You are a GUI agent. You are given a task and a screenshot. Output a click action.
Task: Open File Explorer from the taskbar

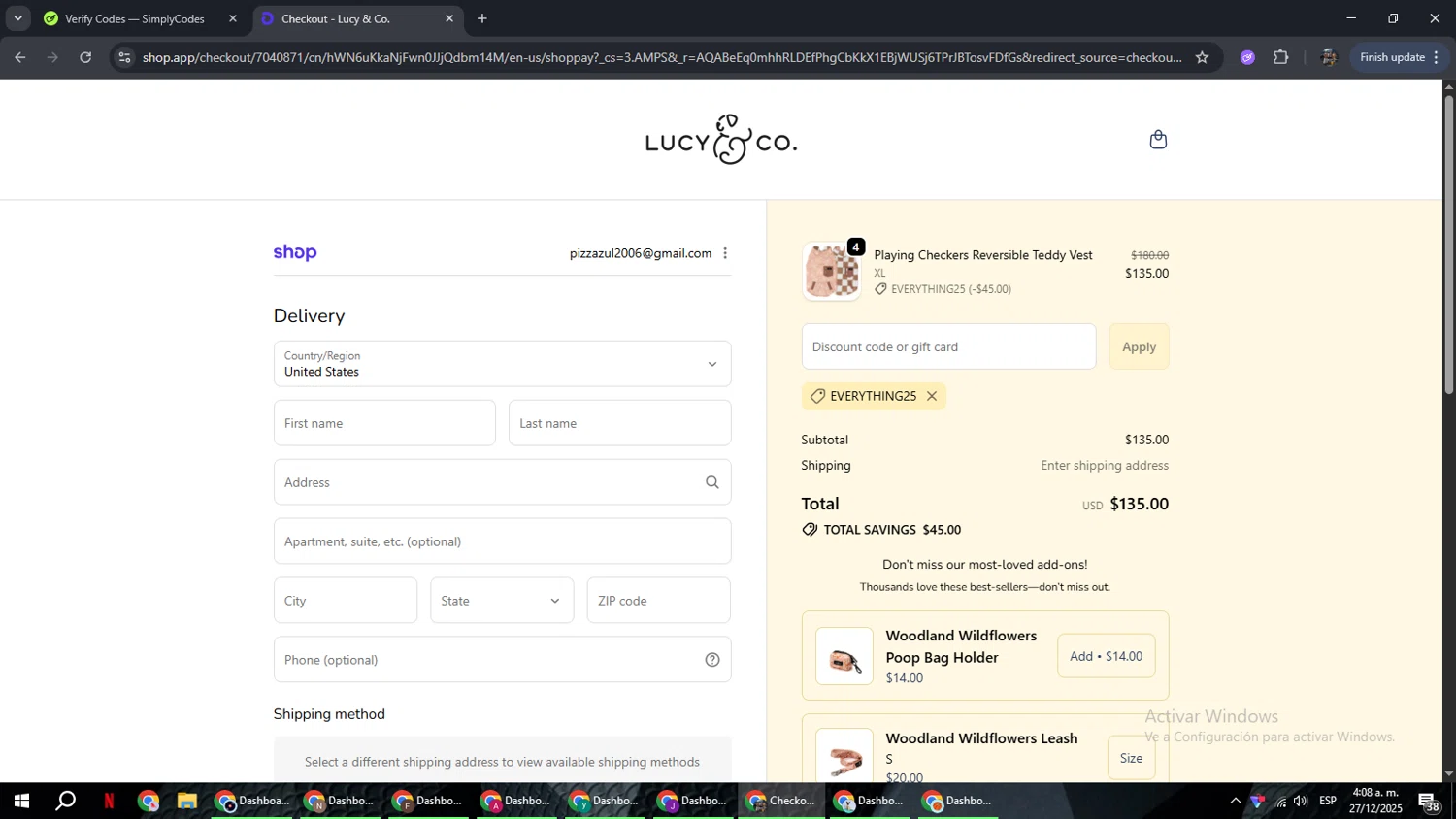(x=186, y=801)
